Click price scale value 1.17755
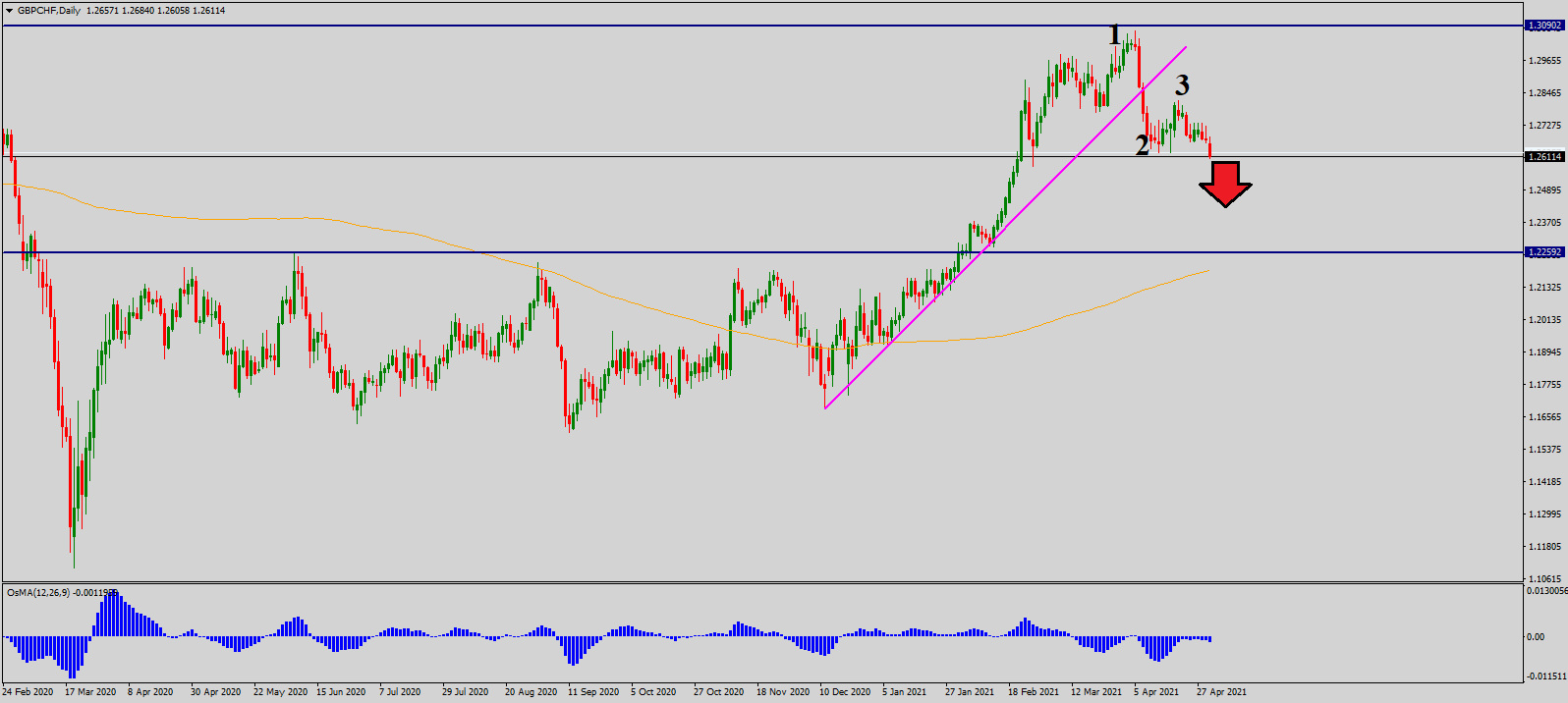The height and width of the screenshot is (703, 1568). pyautogui.click(x=1545, y=385)
